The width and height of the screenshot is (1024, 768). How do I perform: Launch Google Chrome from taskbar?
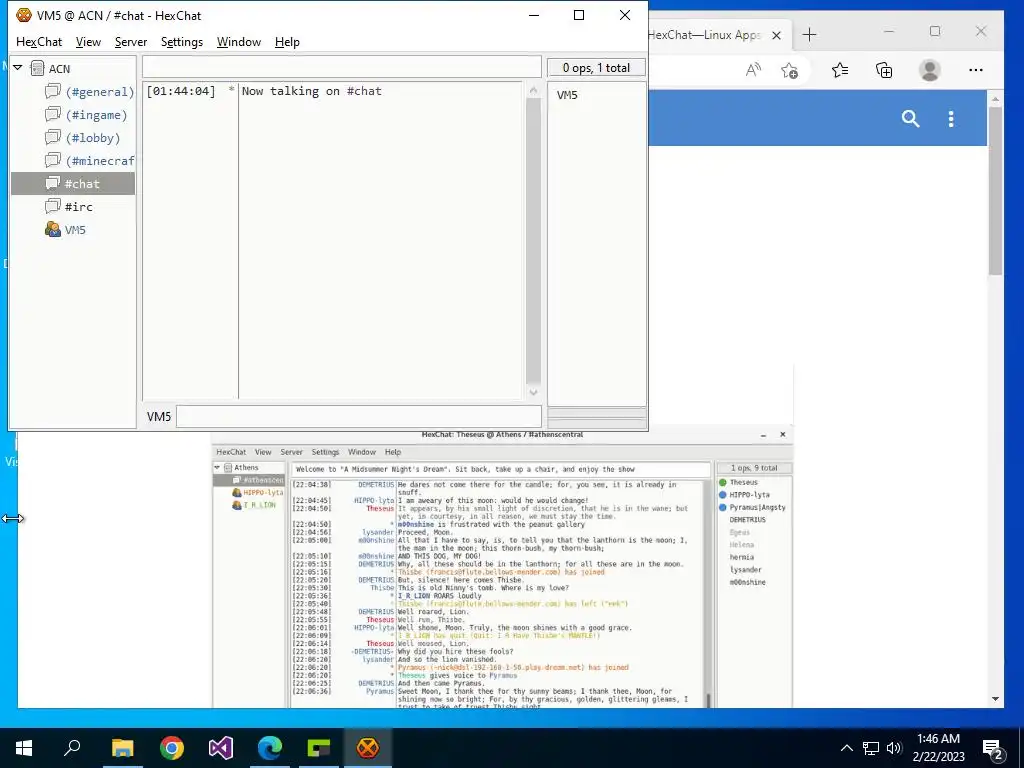(172, 747)
